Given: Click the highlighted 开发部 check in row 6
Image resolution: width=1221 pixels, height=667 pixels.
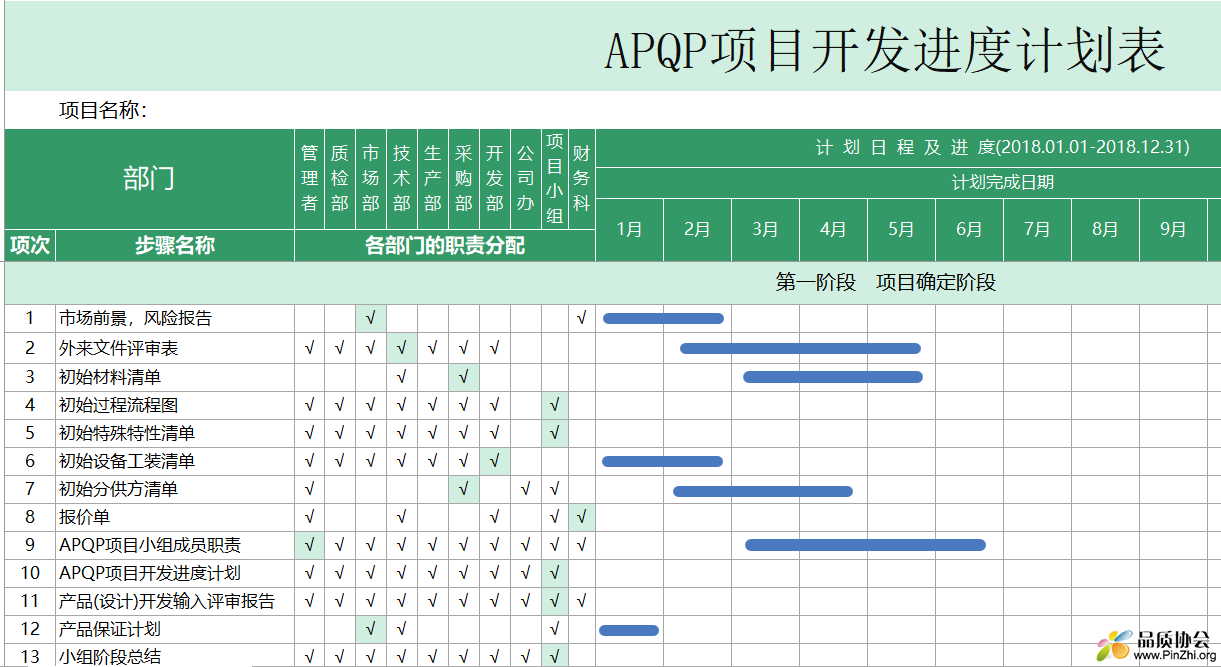Looking at the screenshot, I should tap(495, 461).
